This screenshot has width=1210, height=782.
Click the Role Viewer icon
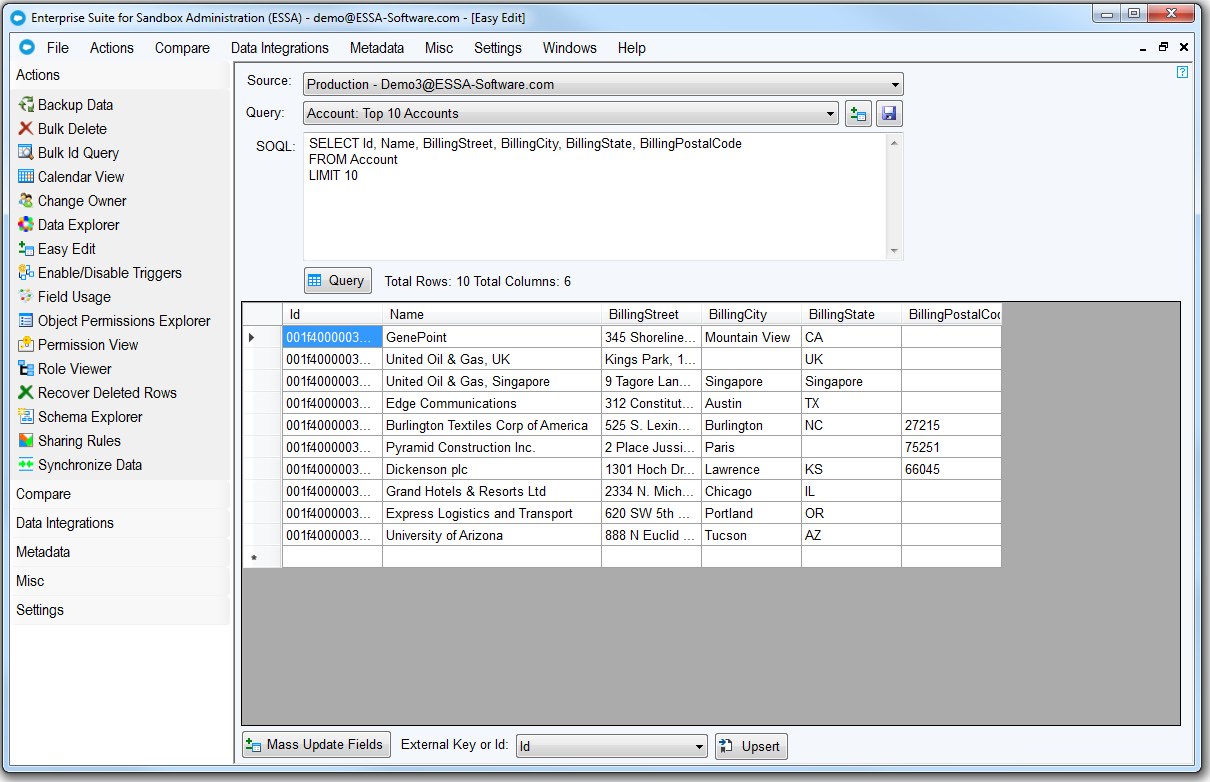point(26,369)
